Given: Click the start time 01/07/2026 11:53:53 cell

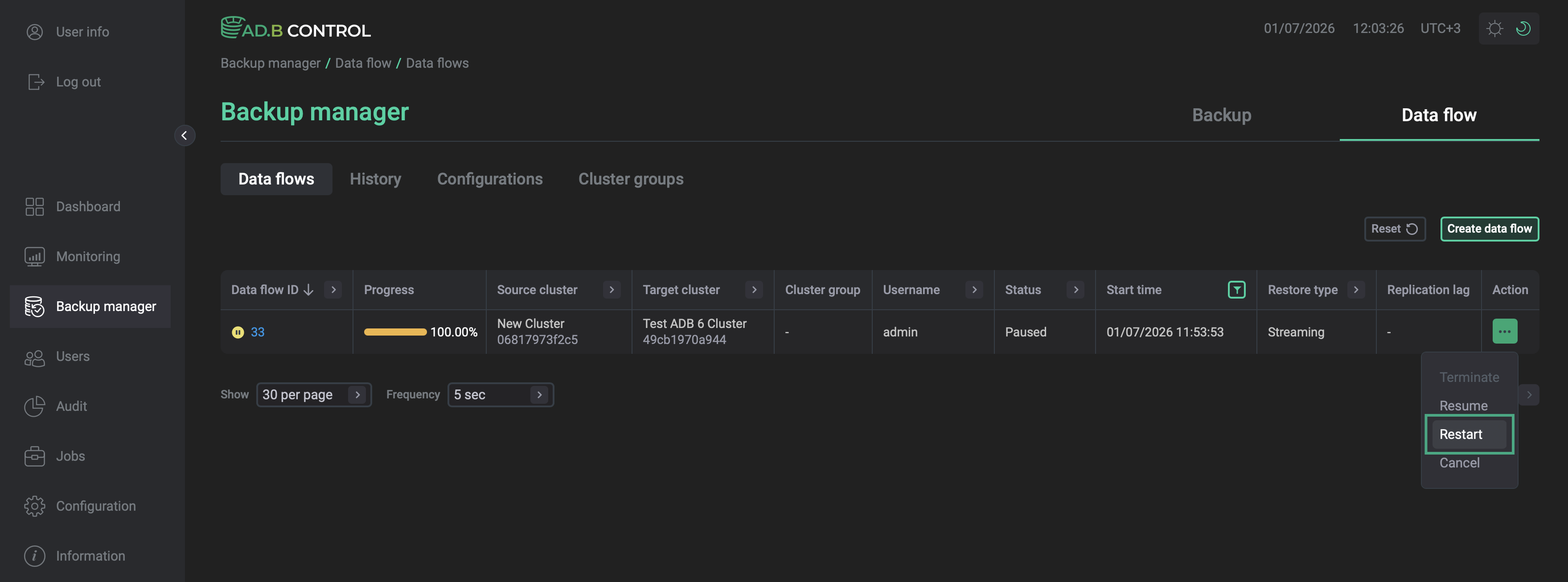Looking at the screenshot, I should [1175, 332].
